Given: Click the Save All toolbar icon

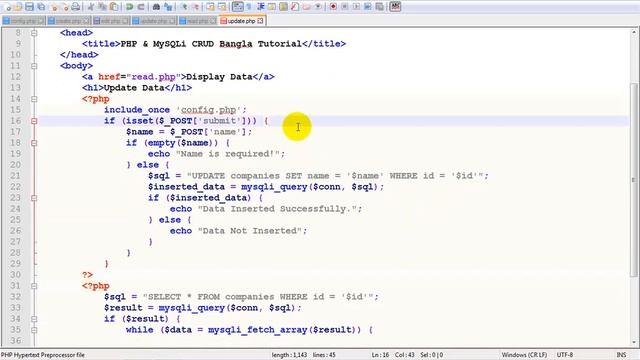Looking at the screenshot, I should coord(41,7).
